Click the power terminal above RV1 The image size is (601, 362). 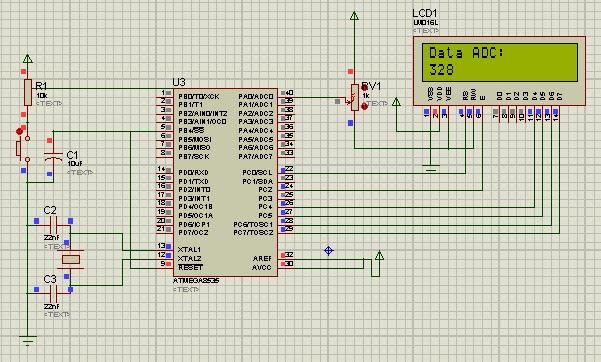355,16
